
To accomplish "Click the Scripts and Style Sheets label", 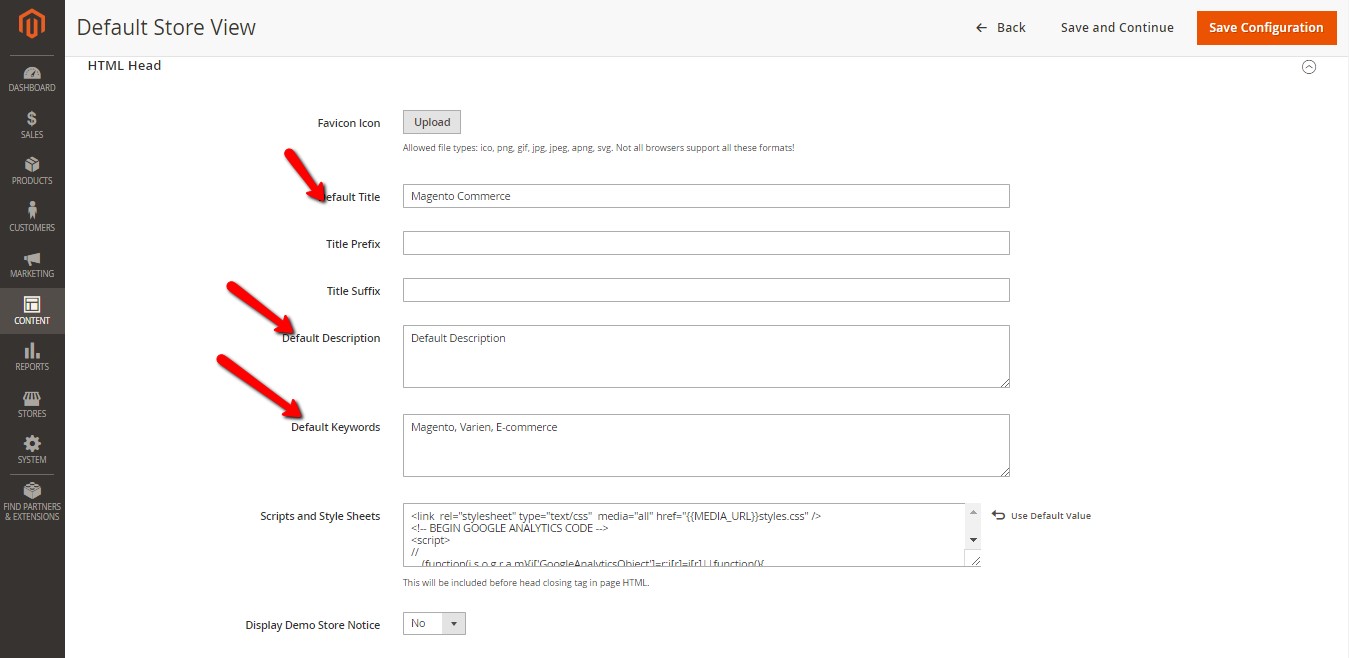I will click(x=320, y=516).
